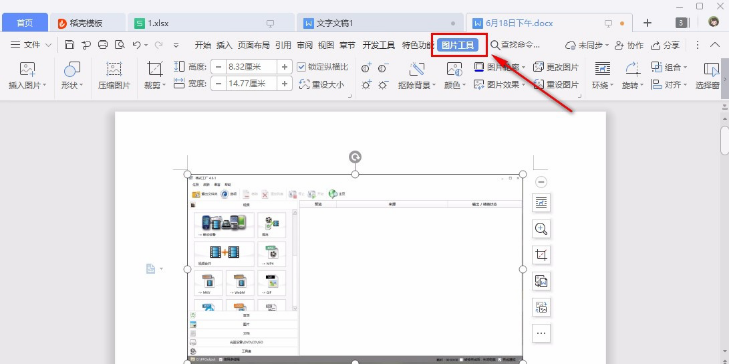Click the 选择窗格 selection pane icon

point(711,69)
